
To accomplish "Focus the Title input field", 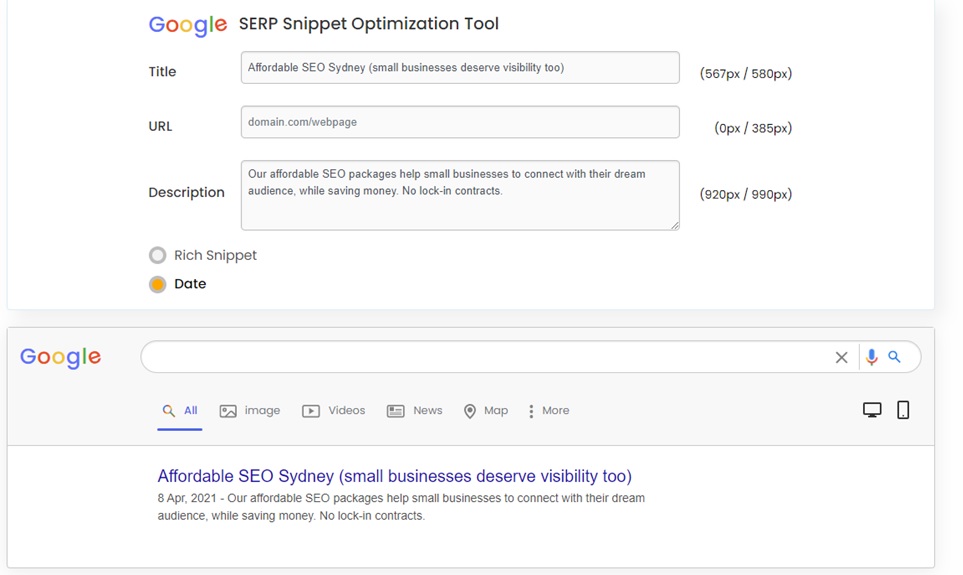I will [x=460, y=68].
